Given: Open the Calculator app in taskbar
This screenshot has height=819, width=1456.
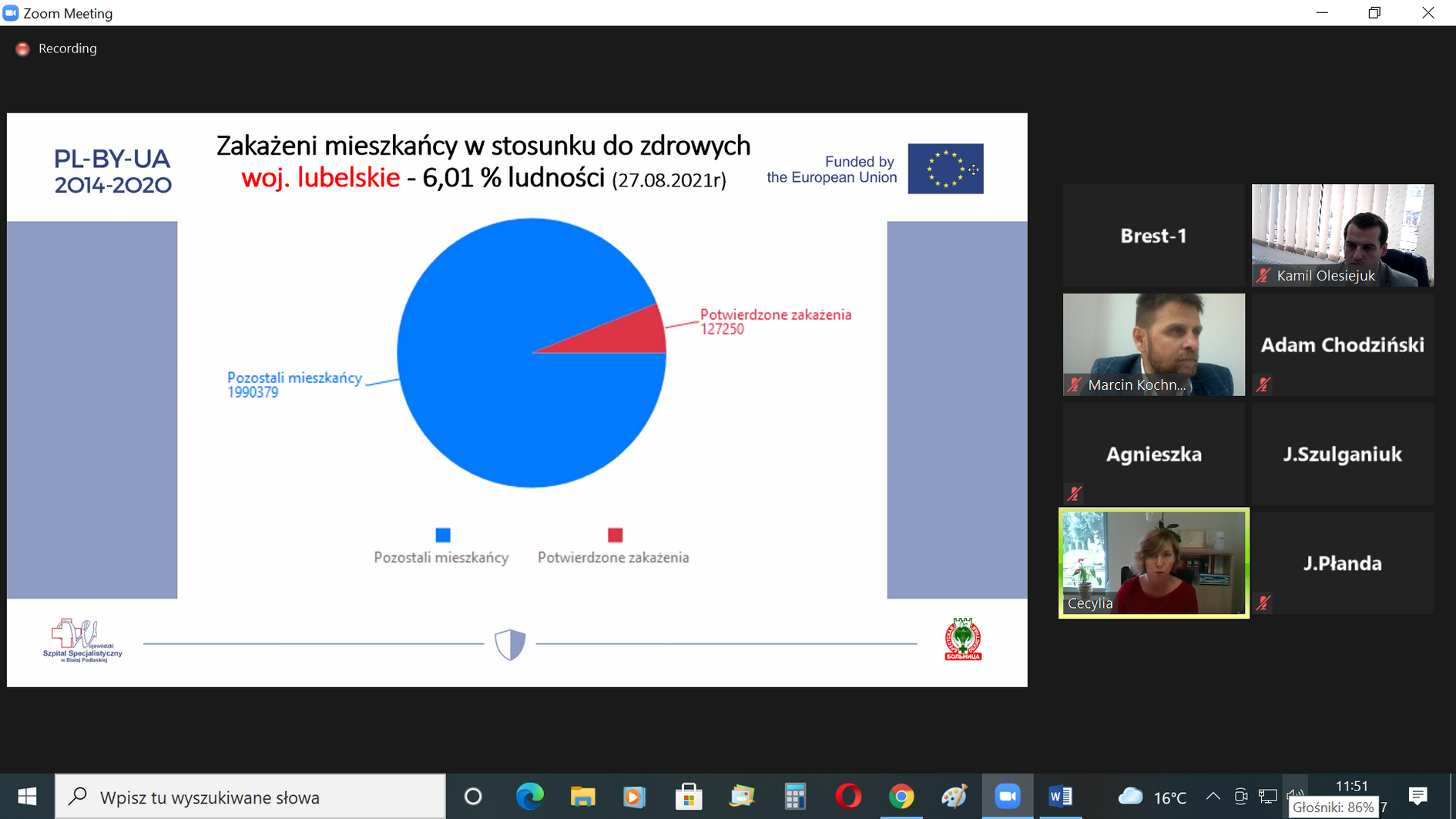Looking at the screenshot, I should pos(795,797).
